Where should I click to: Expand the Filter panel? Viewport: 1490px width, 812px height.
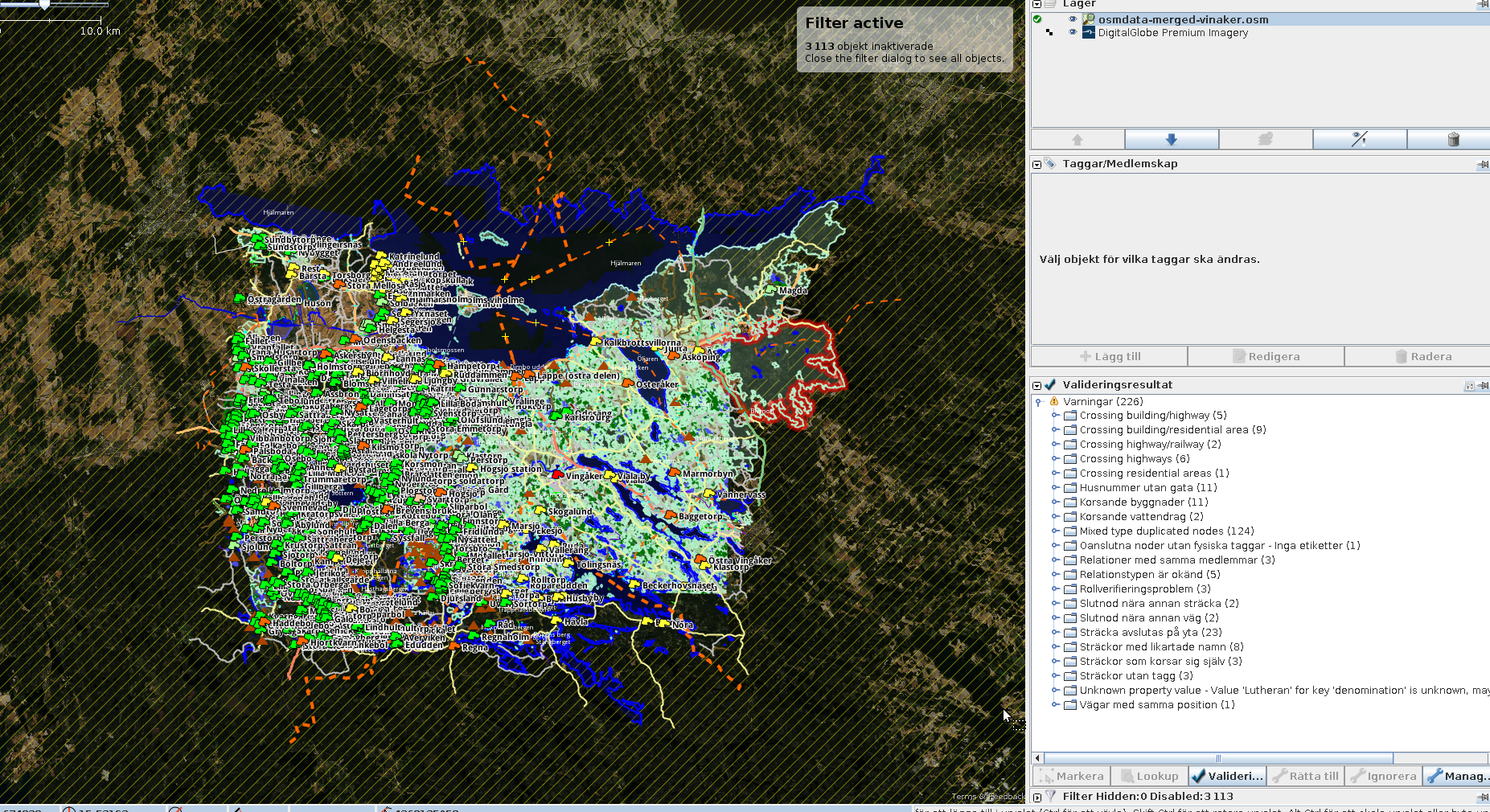[1037, 797]
